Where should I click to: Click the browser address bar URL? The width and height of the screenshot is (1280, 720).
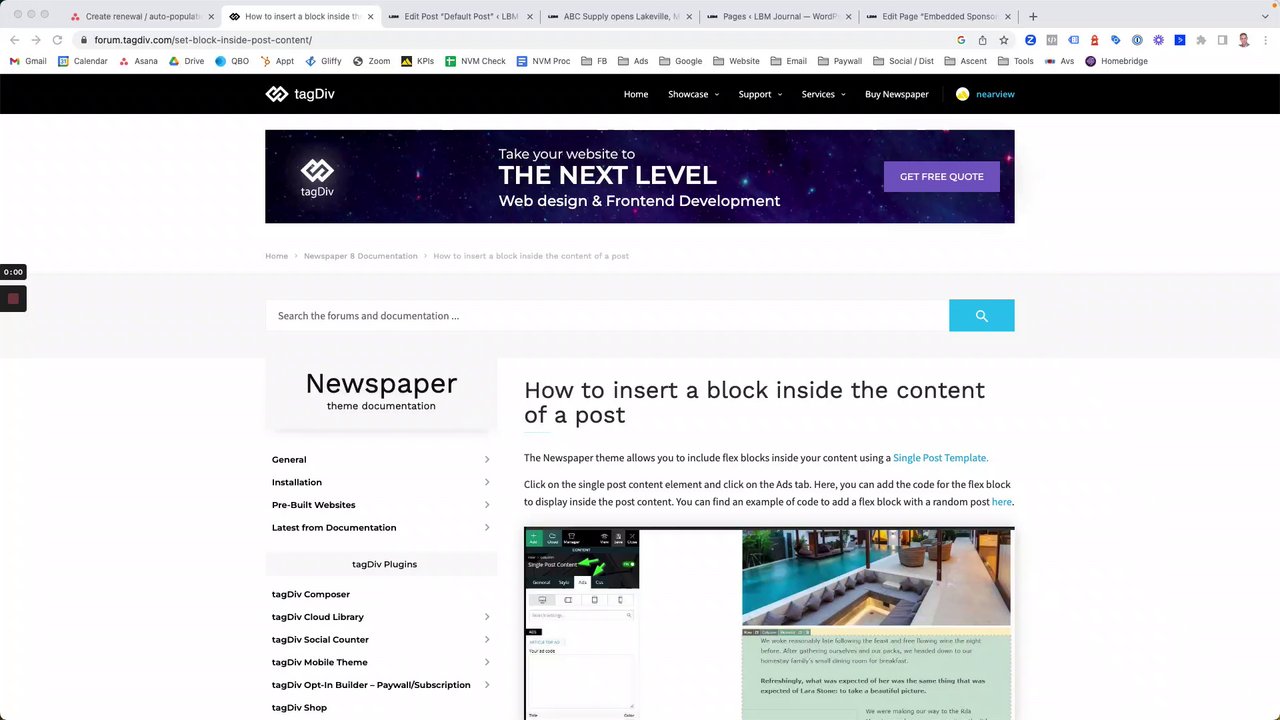coord(203,40)
